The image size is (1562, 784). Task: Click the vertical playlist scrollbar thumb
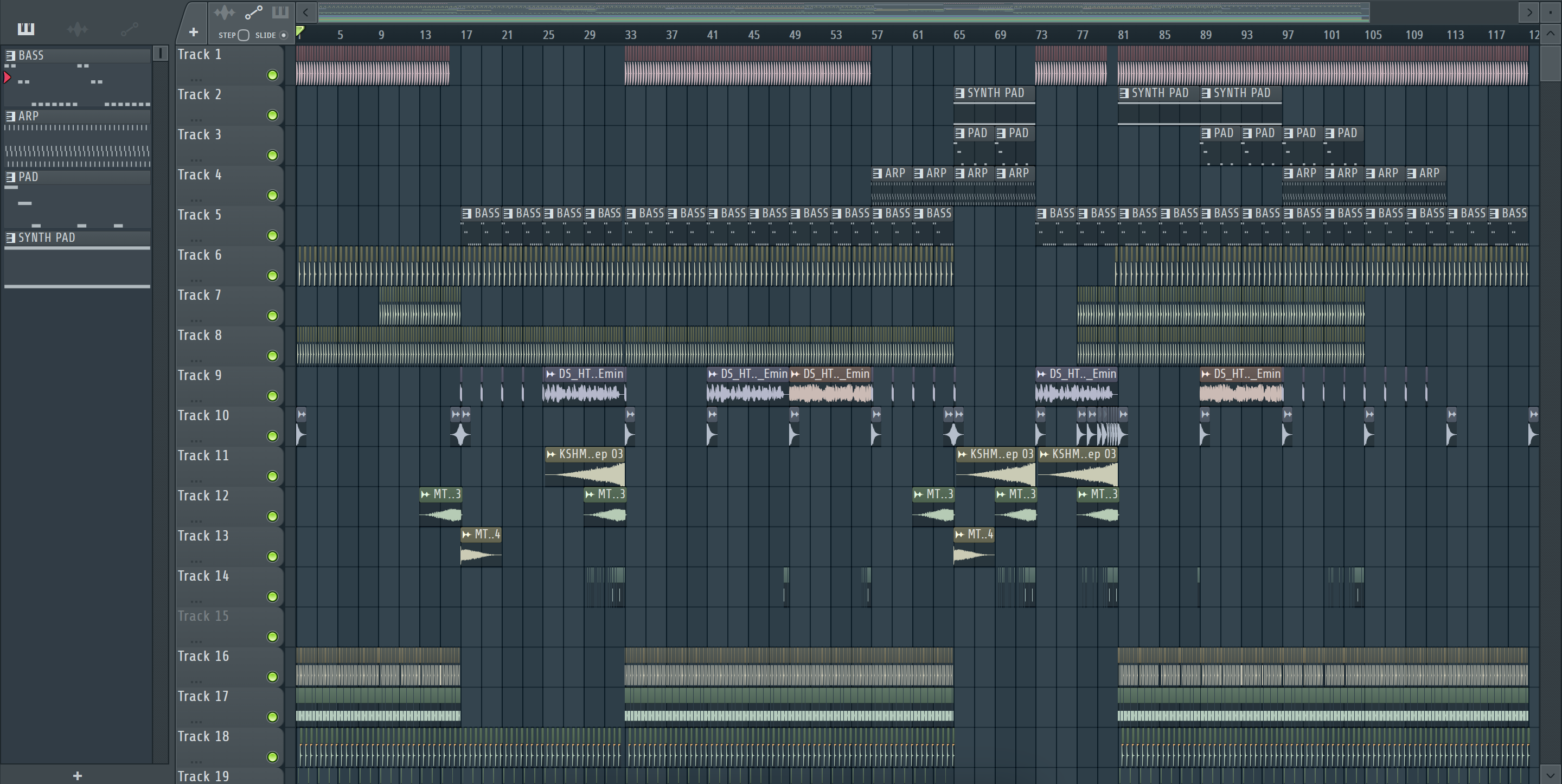pos(1551,62)
